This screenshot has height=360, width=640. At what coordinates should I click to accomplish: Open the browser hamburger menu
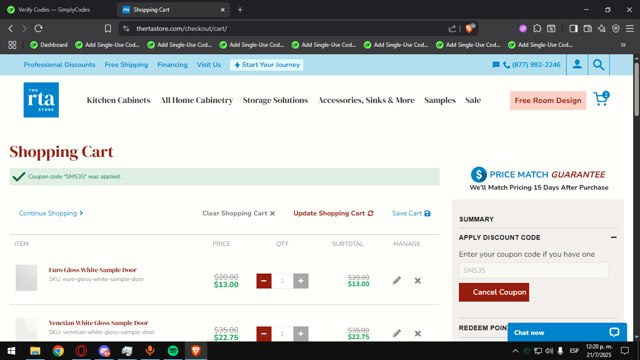tap(630, 29)
